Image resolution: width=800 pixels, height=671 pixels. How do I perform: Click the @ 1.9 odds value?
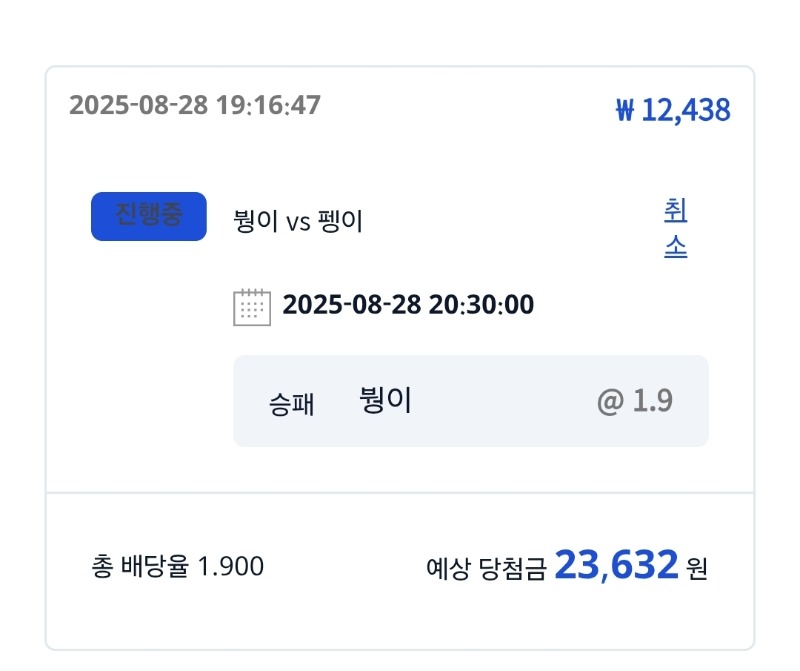pos(635,401)
